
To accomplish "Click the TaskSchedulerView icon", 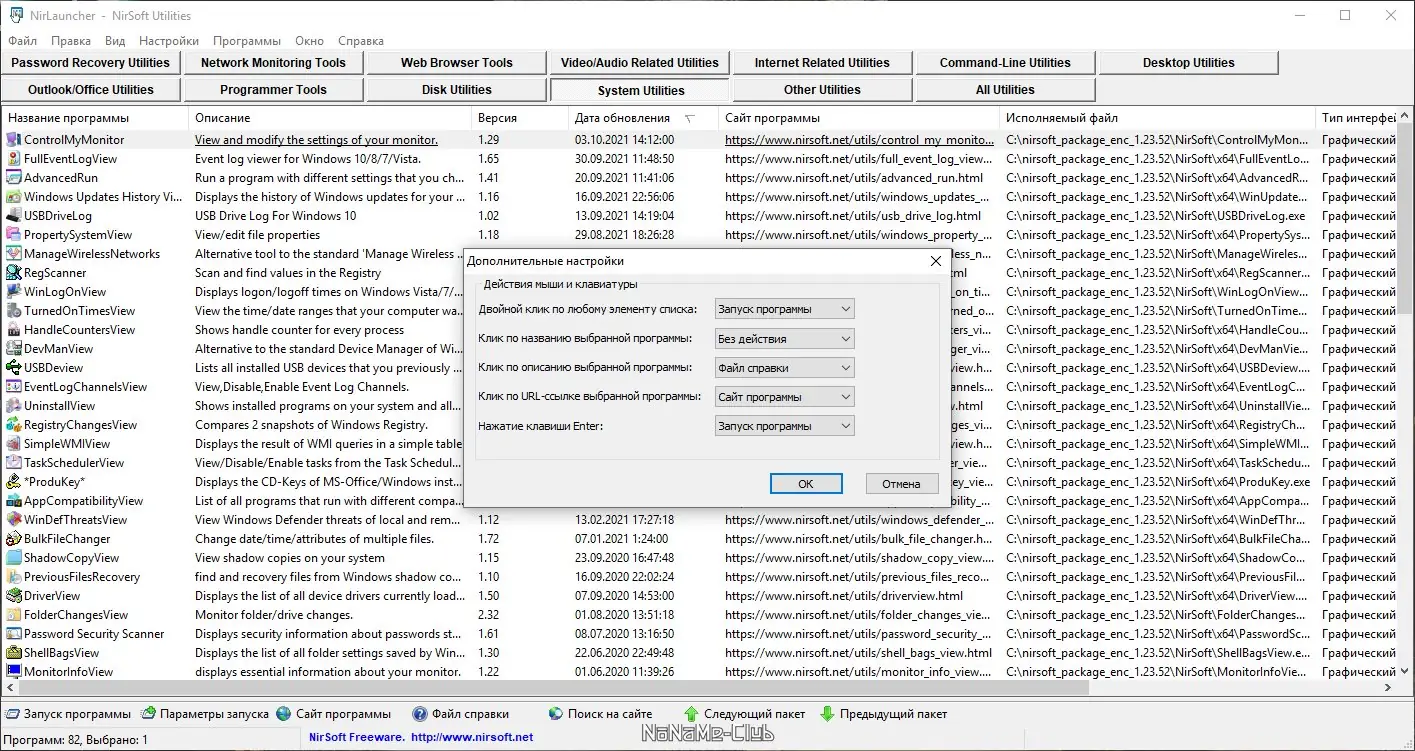I will pos(13,463).
